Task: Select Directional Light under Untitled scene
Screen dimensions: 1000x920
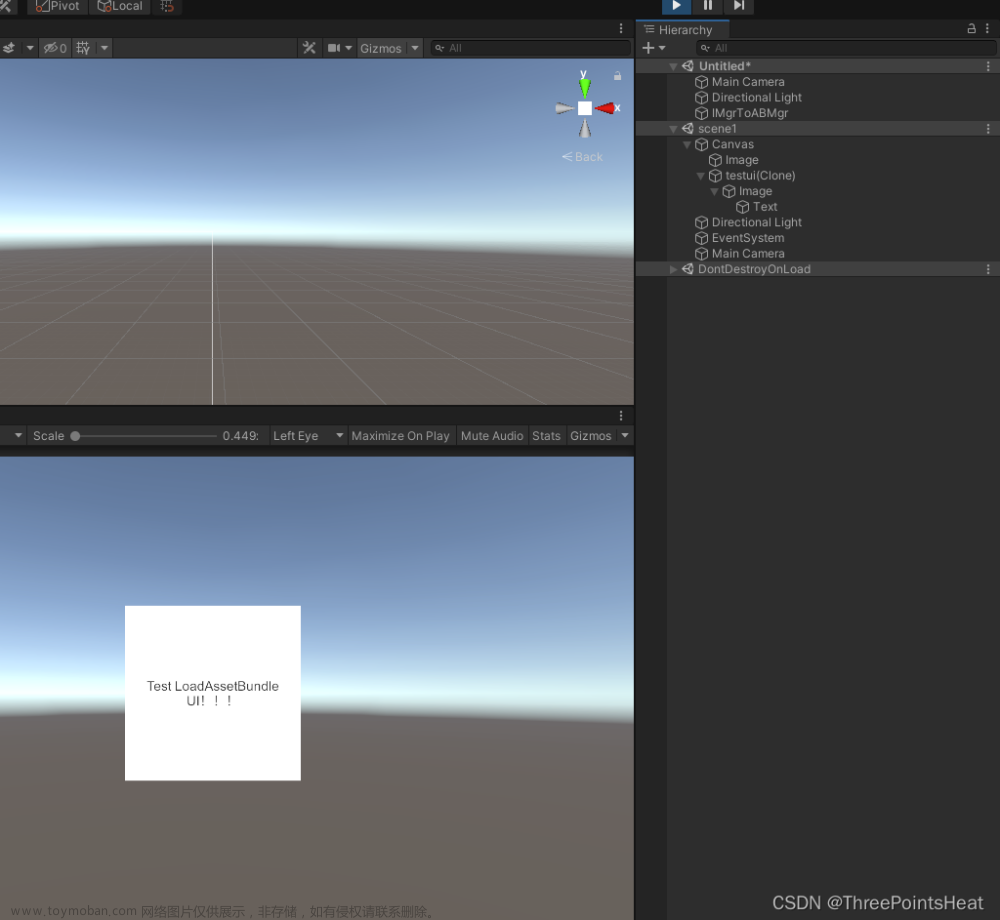Action: [756, 98]
